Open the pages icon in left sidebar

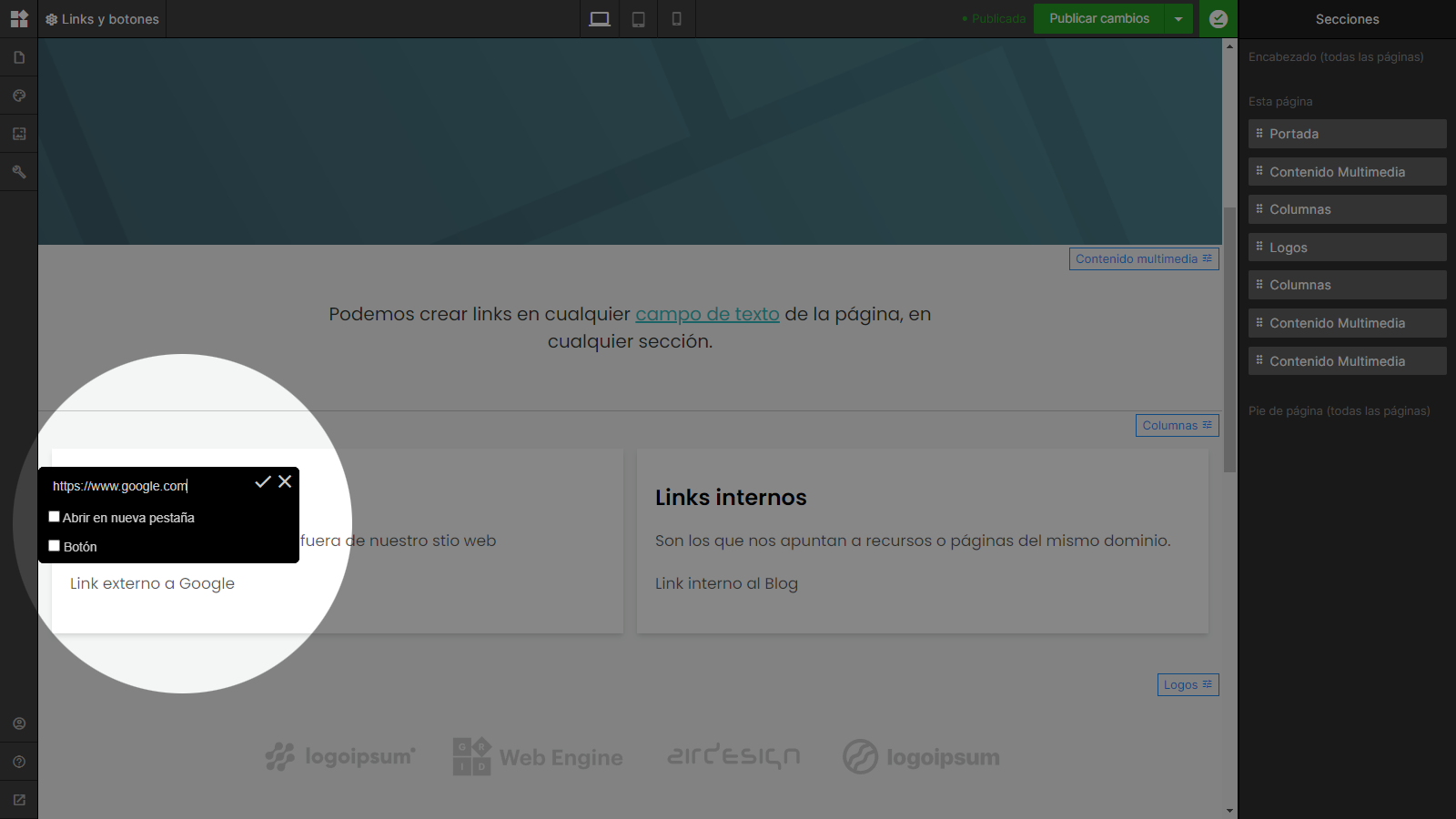19,57
